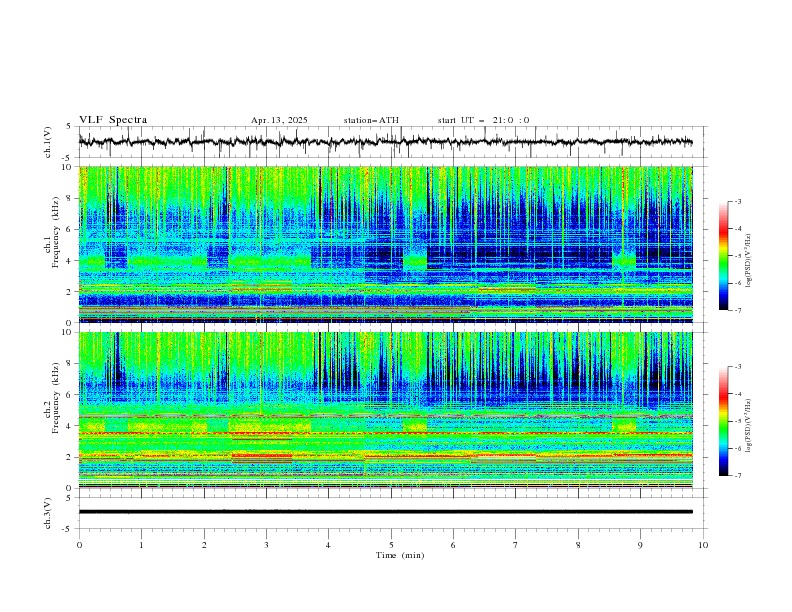This screenshot has height=612, width=792.
Task: Click the "6" kHz tick on ch.2 frequency axis
Action: 70,395
